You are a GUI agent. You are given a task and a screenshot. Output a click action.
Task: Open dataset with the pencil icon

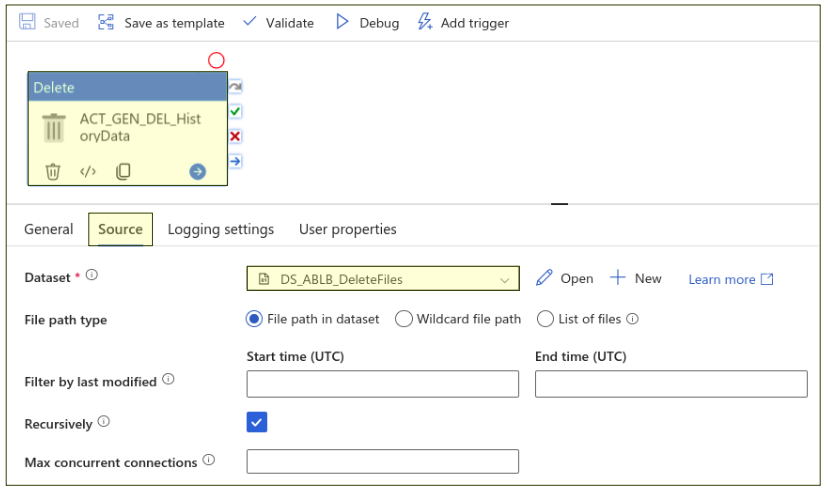coord(544,277)
